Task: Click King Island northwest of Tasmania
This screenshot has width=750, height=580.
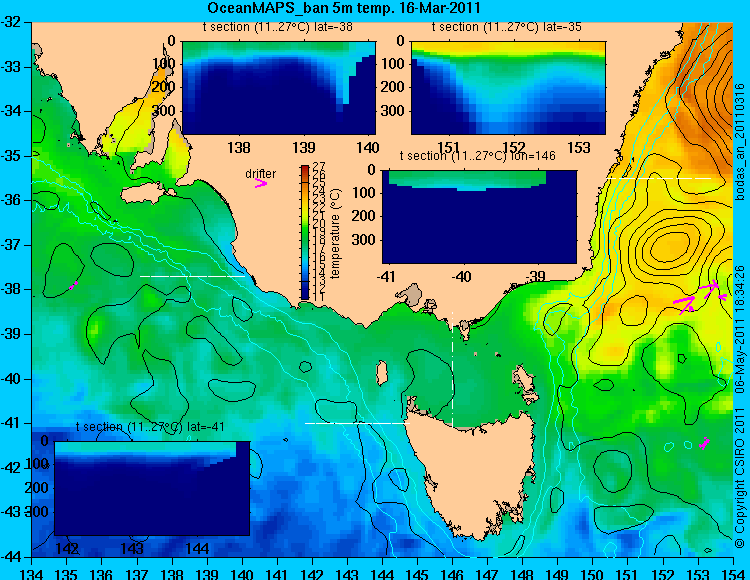Action: (382, 373)
